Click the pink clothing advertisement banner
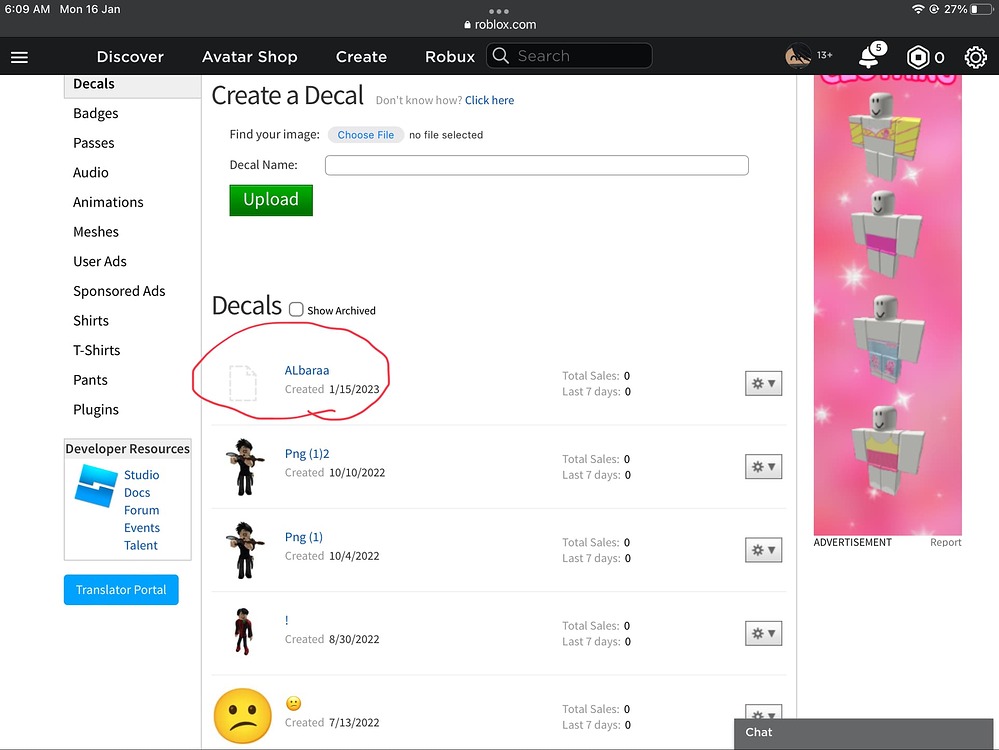Screen dimensions: 999x750 [x=888, y=305]
